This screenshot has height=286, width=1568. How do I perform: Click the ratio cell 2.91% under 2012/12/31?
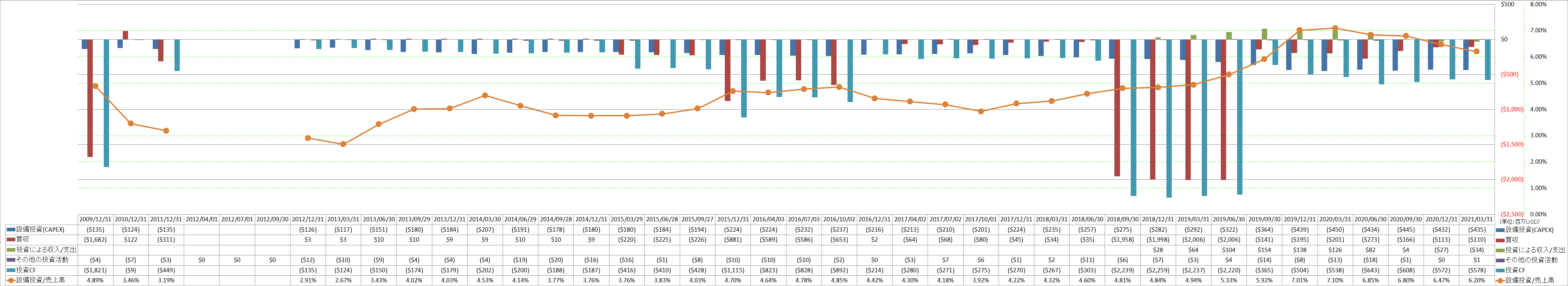click(308, 281)
